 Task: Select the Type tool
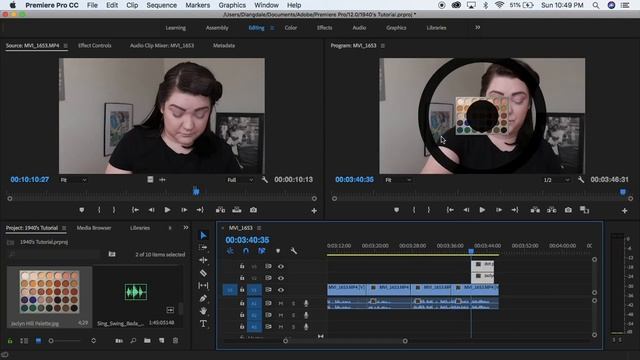(x=203, y=324)
